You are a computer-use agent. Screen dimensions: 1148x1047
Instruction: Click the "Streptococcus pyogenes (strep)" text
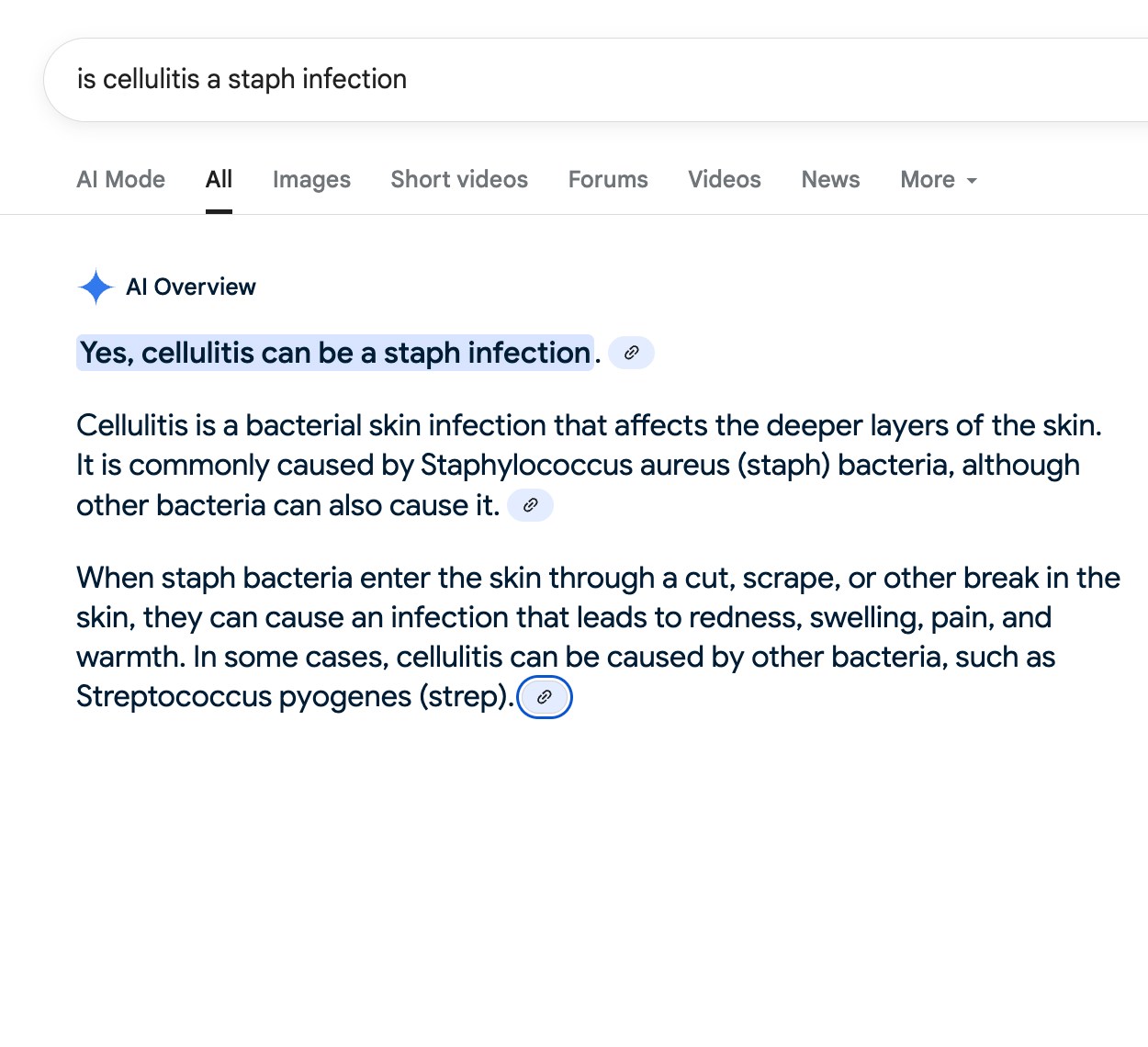point(294,697)
